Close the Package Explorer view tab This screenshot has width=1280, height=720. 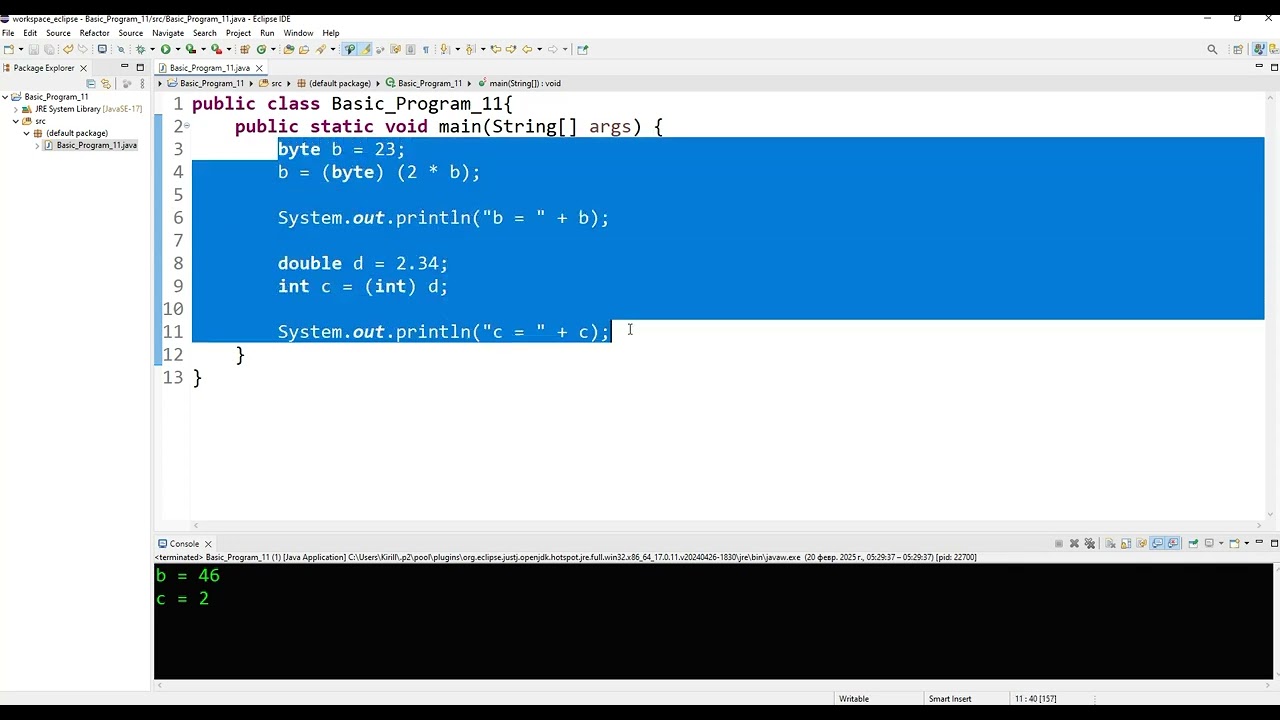(83, 68)
